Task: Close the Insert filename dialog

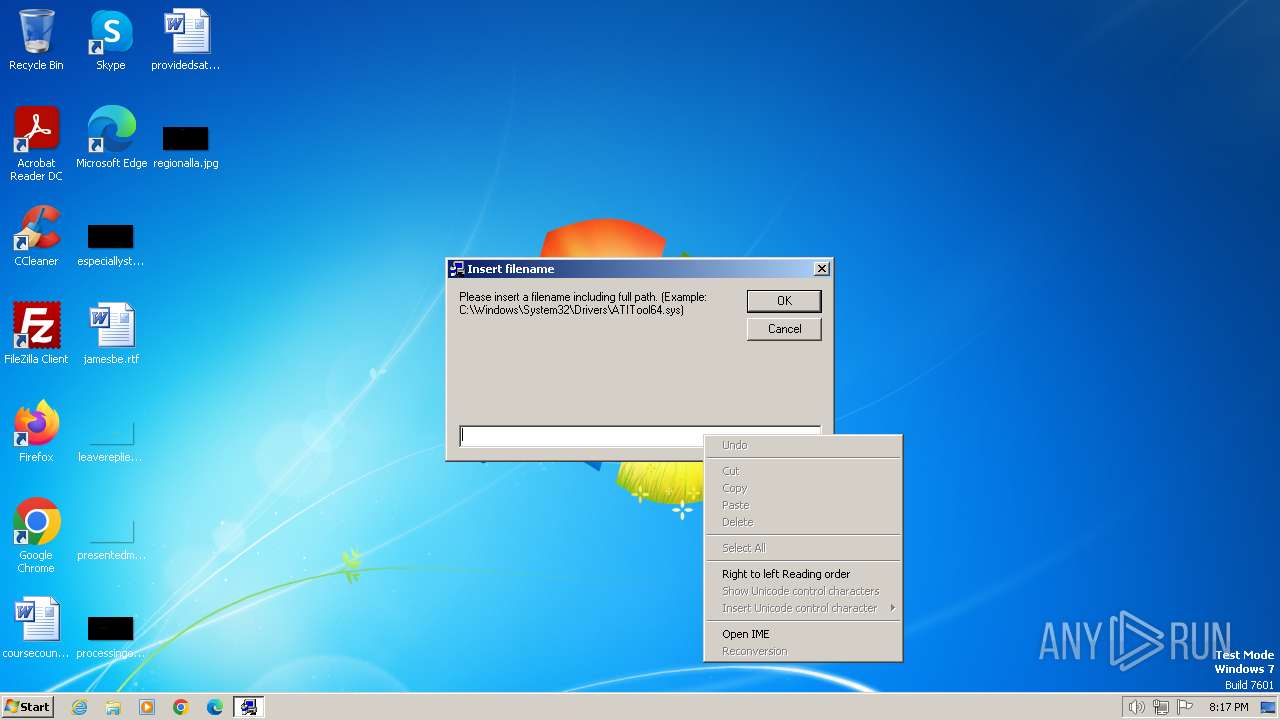Action: 822,269
